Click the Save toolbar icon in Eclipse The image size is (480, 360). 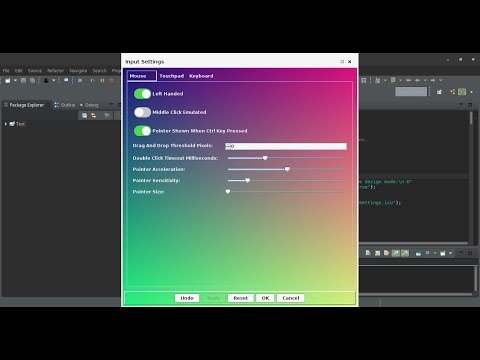(x=23, y=80)
